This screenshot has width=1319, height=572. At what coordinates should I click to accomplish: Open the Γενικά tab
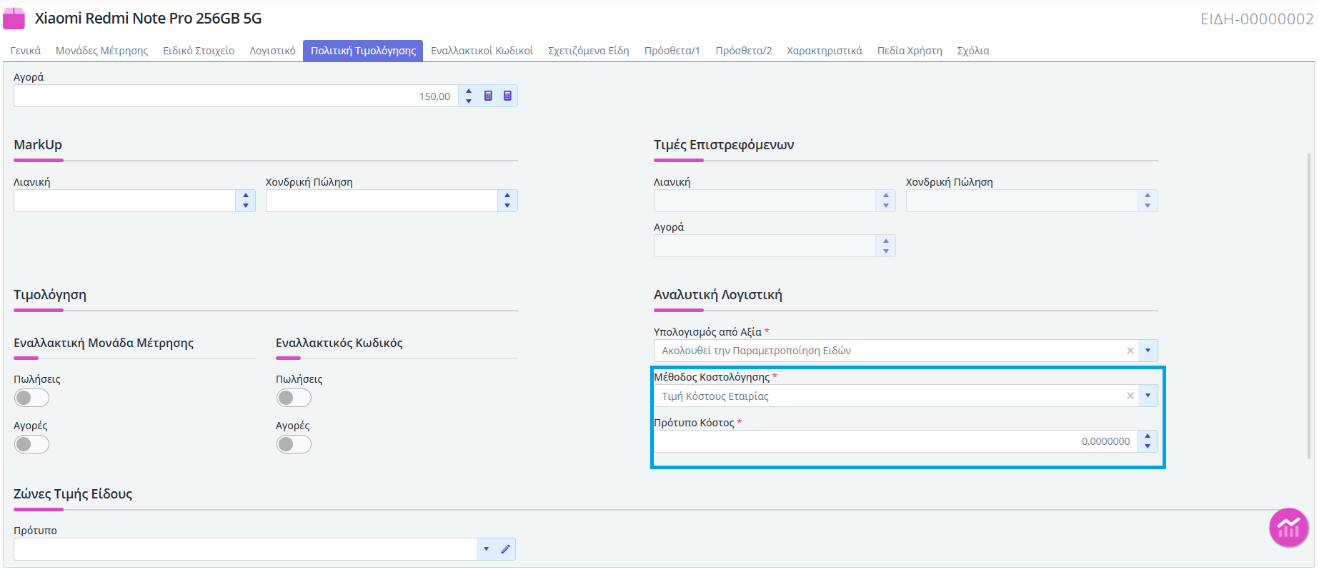pos(25,50)
